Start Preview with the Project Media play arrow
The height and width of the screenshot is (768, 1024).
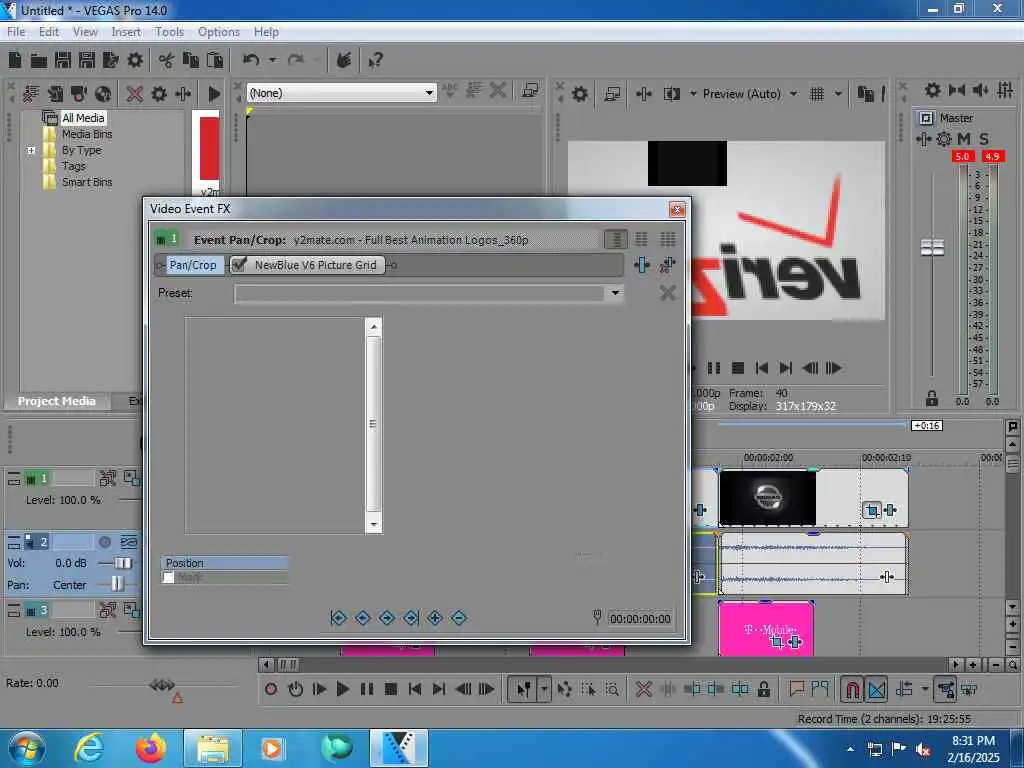pos(214,94)
